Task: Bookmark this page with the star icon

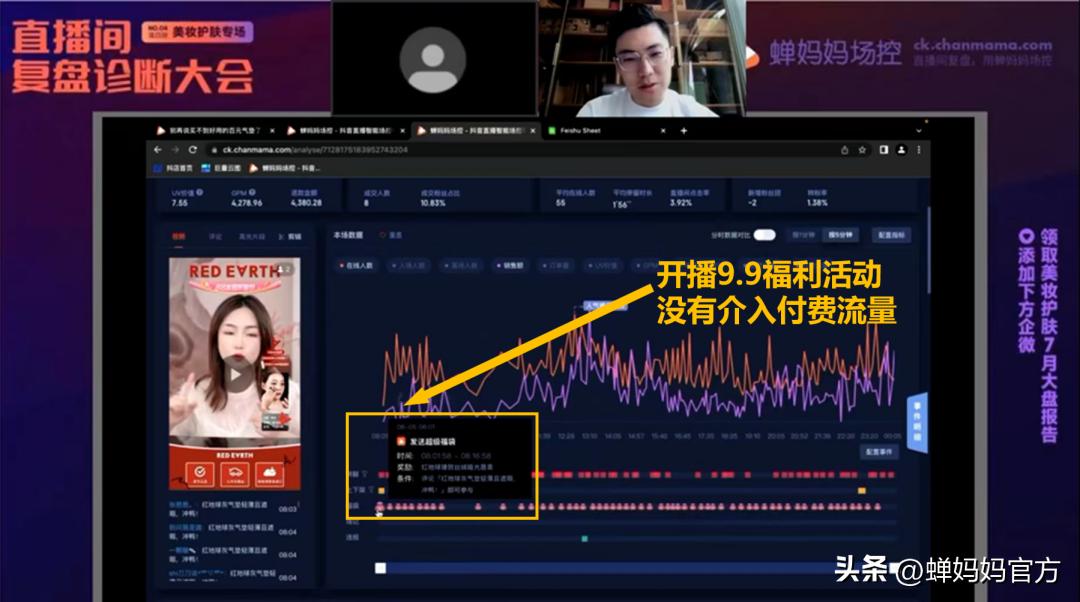Action: click(x=862, y=149)
